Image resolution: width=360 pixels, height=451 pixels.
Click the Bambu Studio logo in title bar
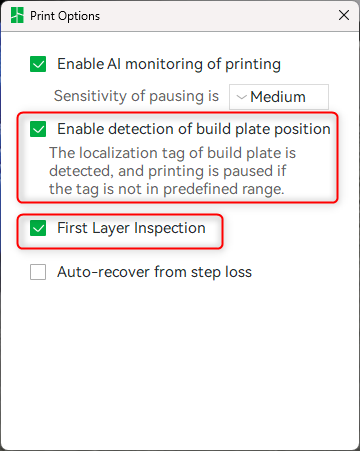pos(17,15)
